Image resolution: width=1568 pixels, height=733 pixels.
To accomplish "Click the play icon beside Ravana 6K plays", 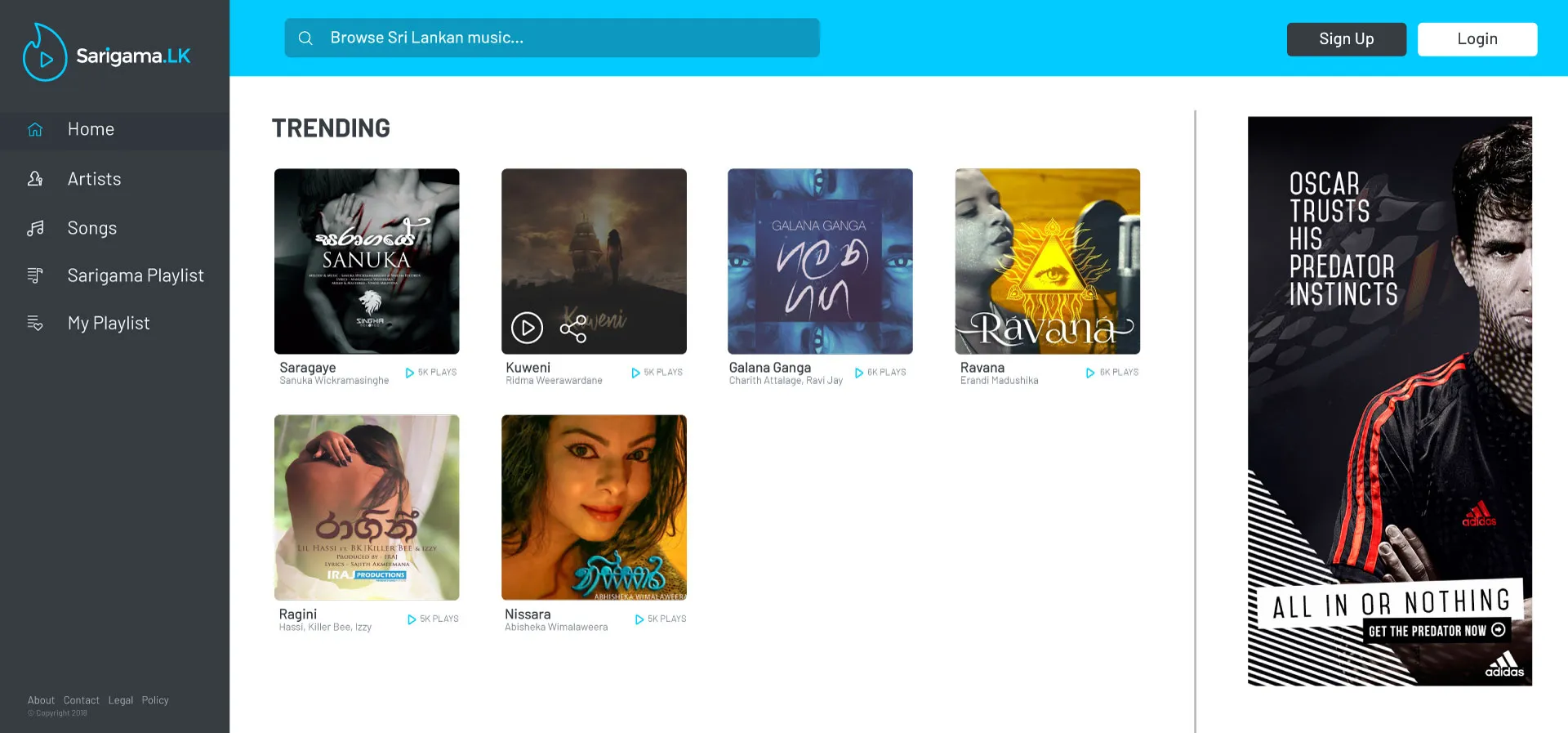I will [1090, 373].
